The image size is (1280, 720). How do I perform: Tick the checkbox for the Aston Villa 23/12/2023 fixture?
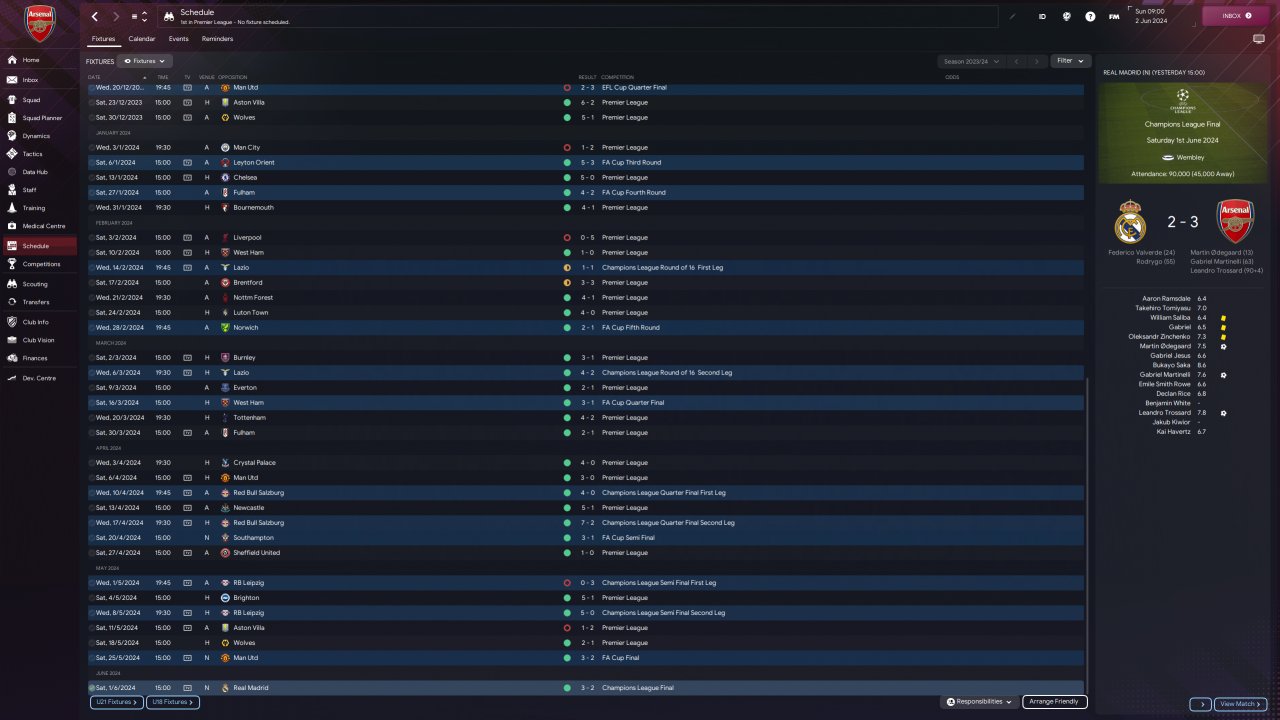click(91, 102)
